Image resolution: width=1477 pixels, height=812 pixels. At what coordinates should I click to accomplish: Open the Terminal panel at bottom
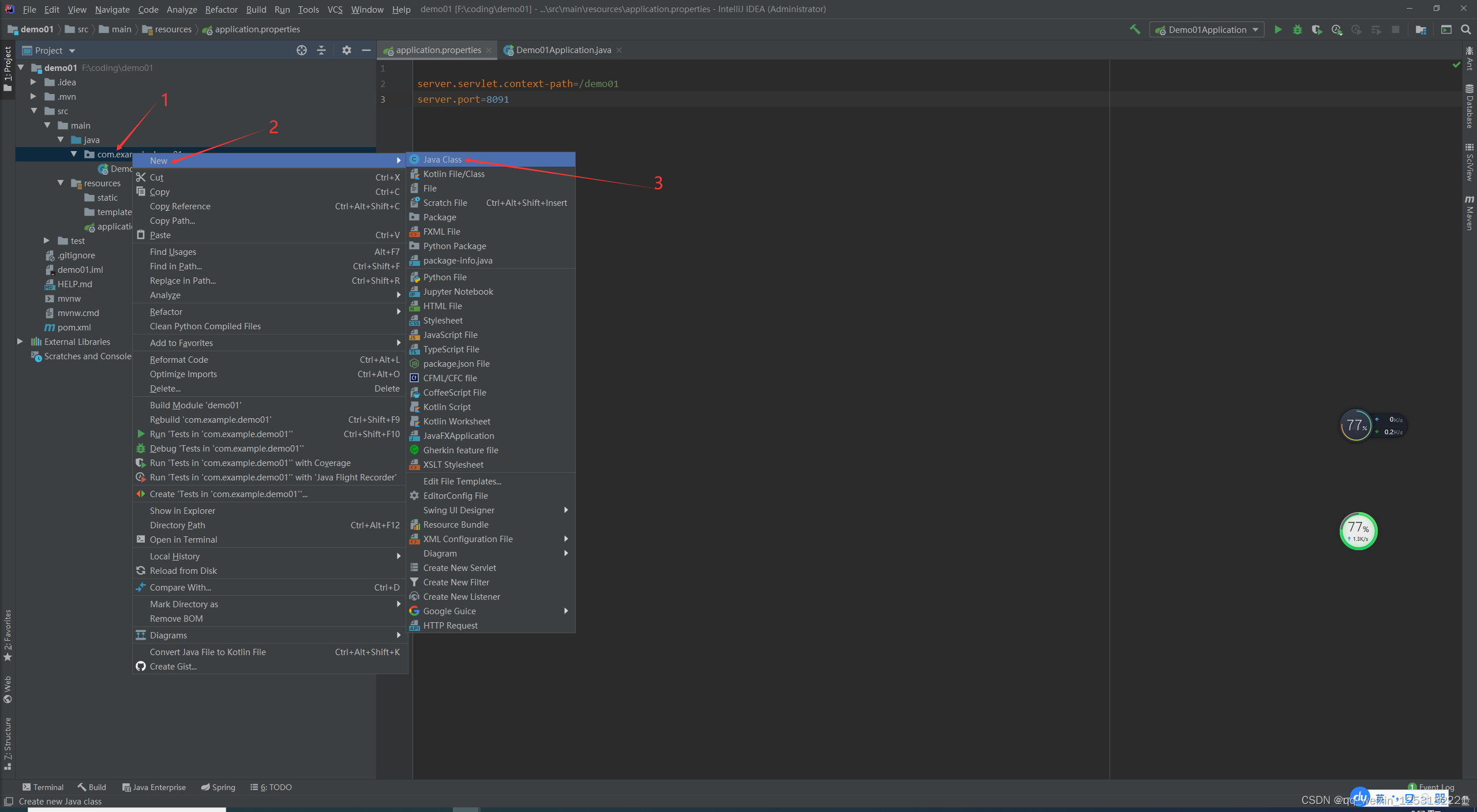(x=47, y=787)
